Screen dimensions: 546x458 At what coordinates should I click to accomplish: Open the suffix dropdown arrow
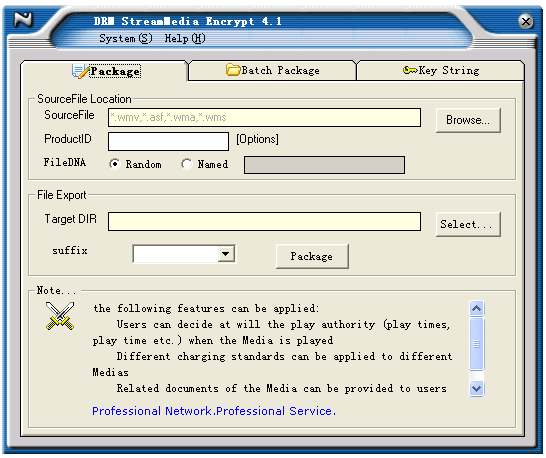point(226,254)
